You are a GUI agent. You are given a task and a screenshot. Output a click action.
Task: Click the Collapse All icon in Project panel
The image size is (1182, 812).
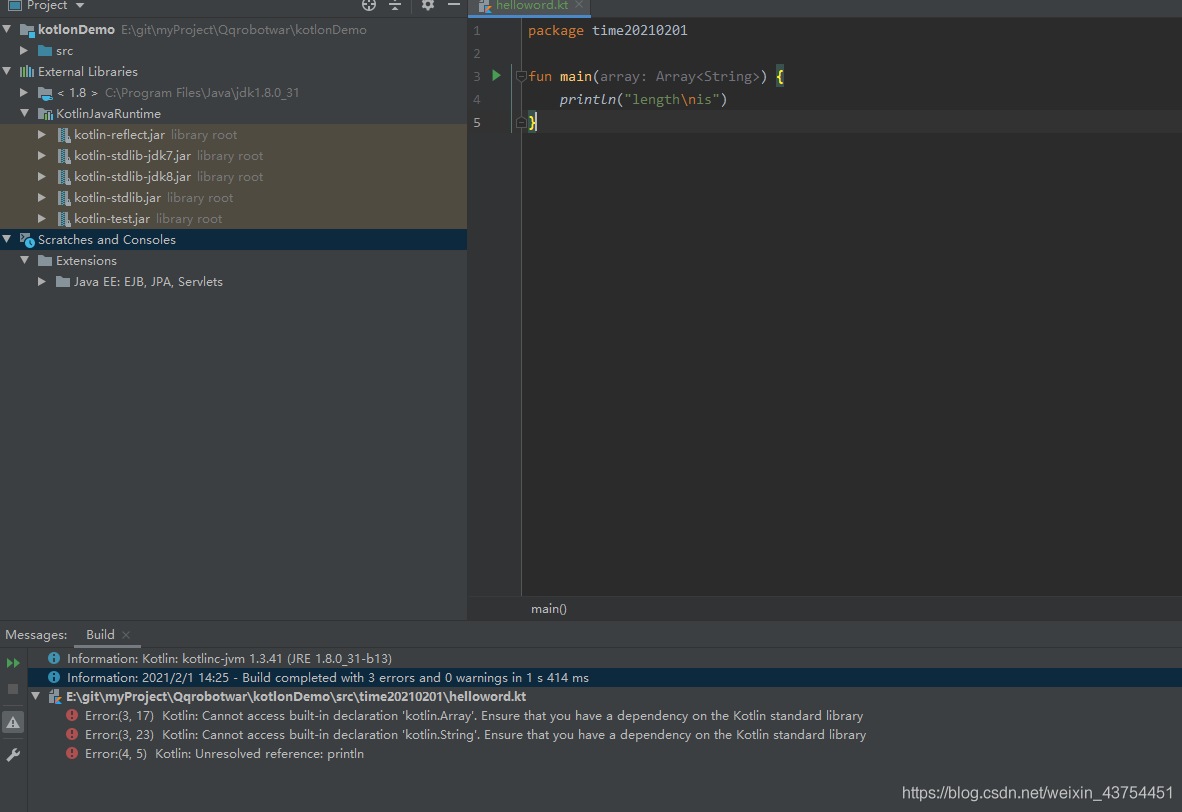395,5
